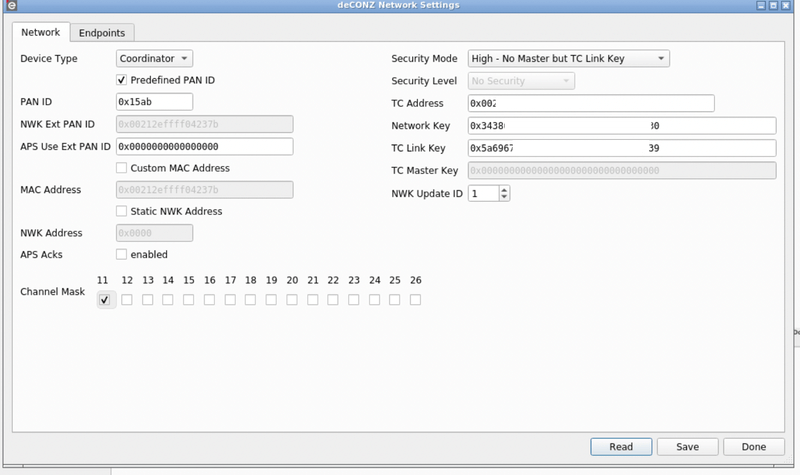Click the Read button

tap(621, 447)
